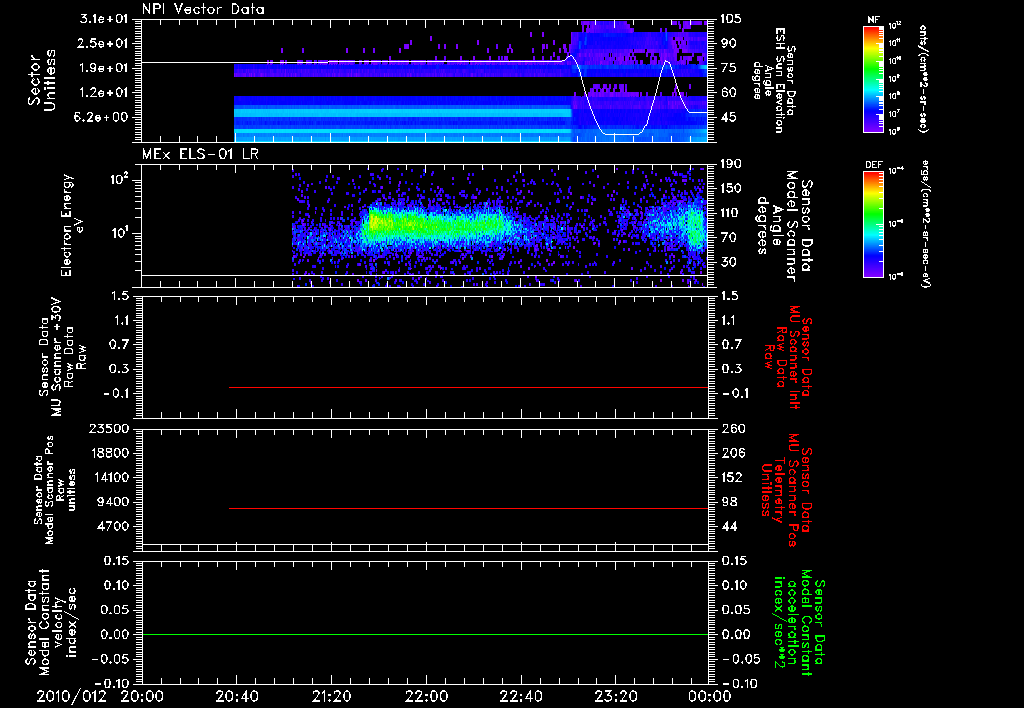Viewport: 1024px width, 708px height.
Task: Click the '150' scanner angle axis value
Action: pyautogui.click(x=732, y=188)
